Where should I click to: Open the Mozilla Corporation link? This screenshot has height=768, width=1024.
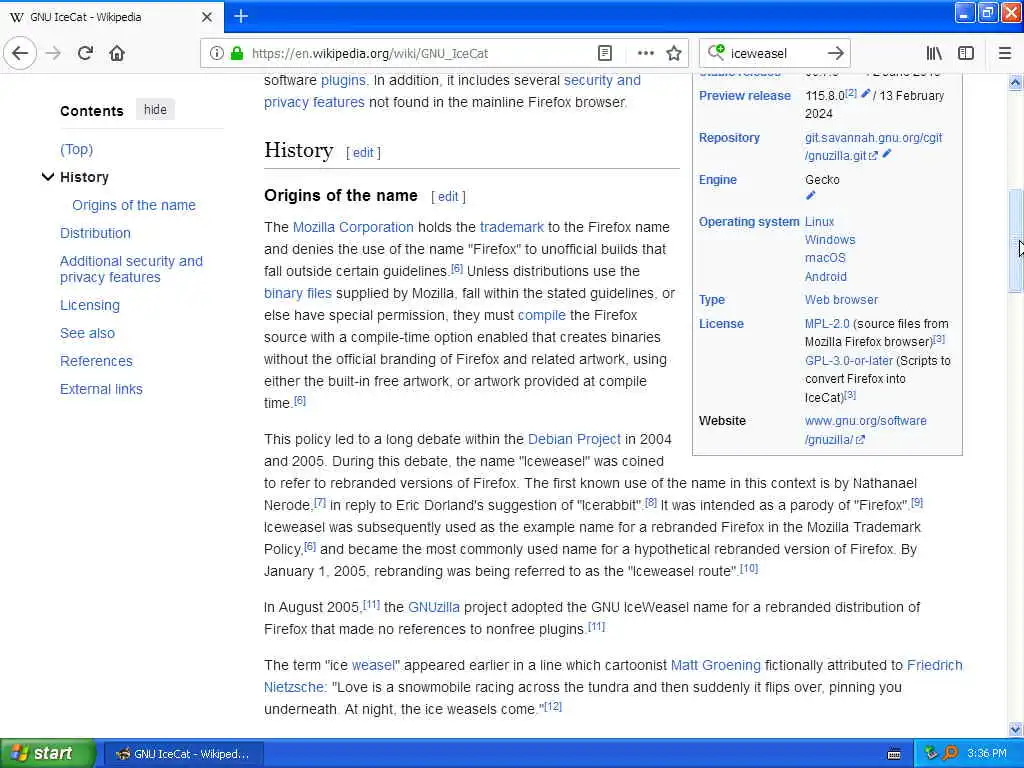tap(353, 227)
